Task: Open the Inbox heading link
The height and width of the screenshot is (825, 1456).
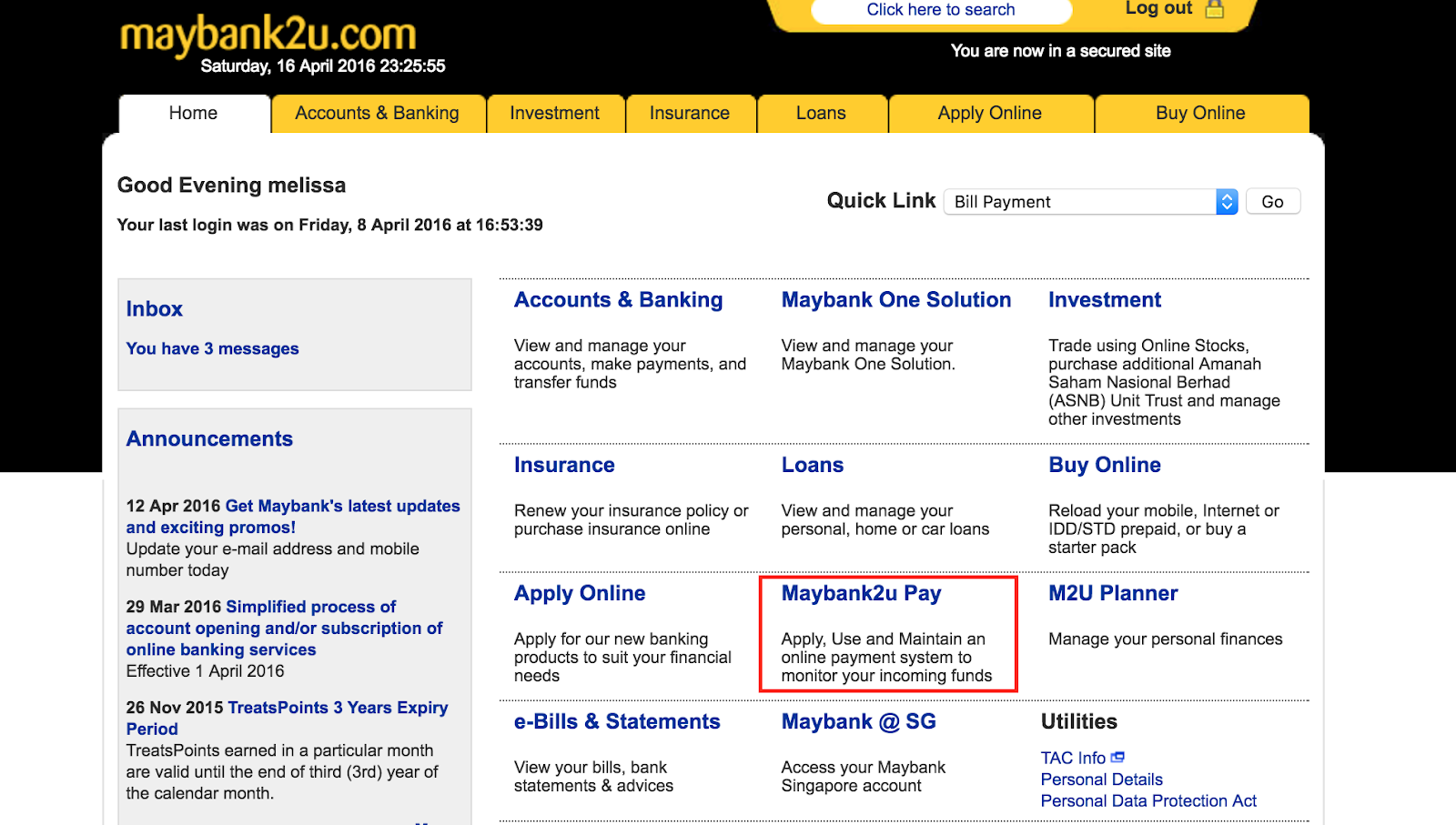Action: click(155, 309)
